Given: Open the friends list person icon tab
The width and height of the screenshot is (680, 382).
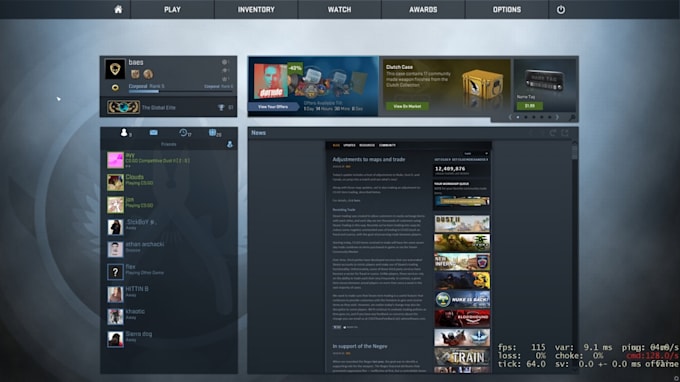Looking at the screenshot, I should click(x=124, y=133).
